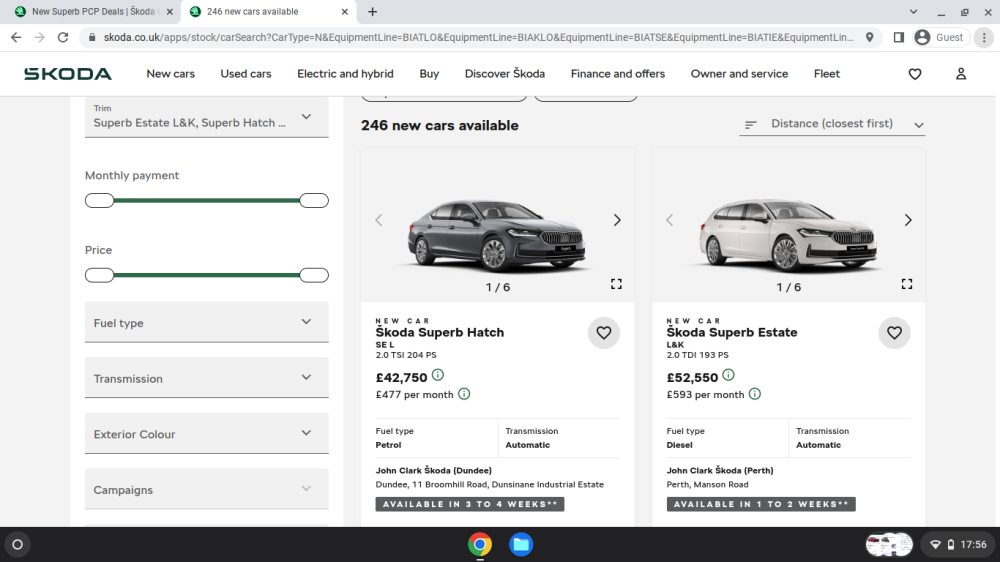Expand the Fuel type filter
The width and height of the screenshot is (1000, 562).
pos(207,322)
